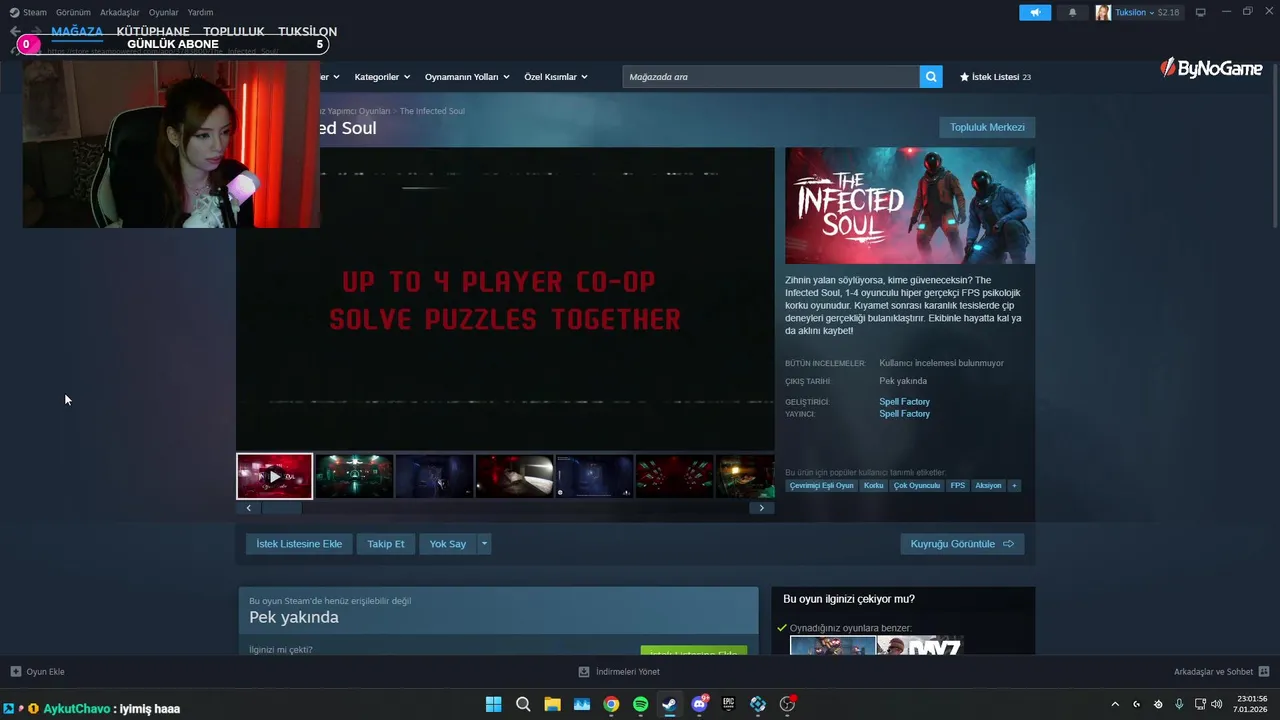
Task: Open dropdown arrow next to Yok Say
Action: point(485,544)
